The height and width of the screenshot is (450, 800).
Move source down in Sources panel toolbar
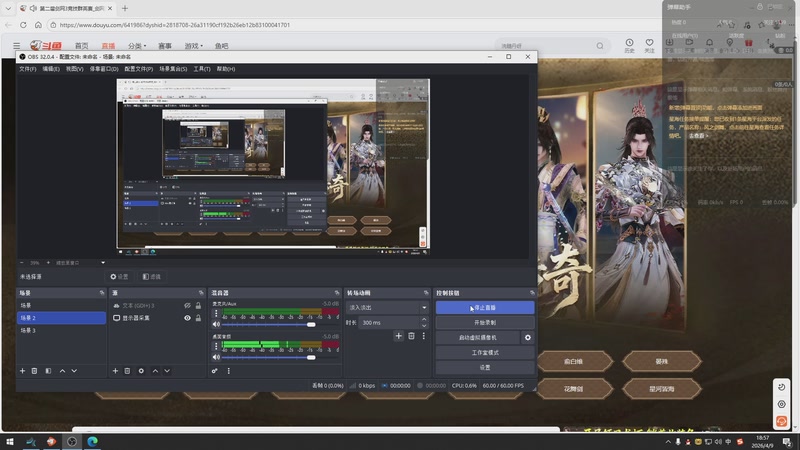pos(167,371)
